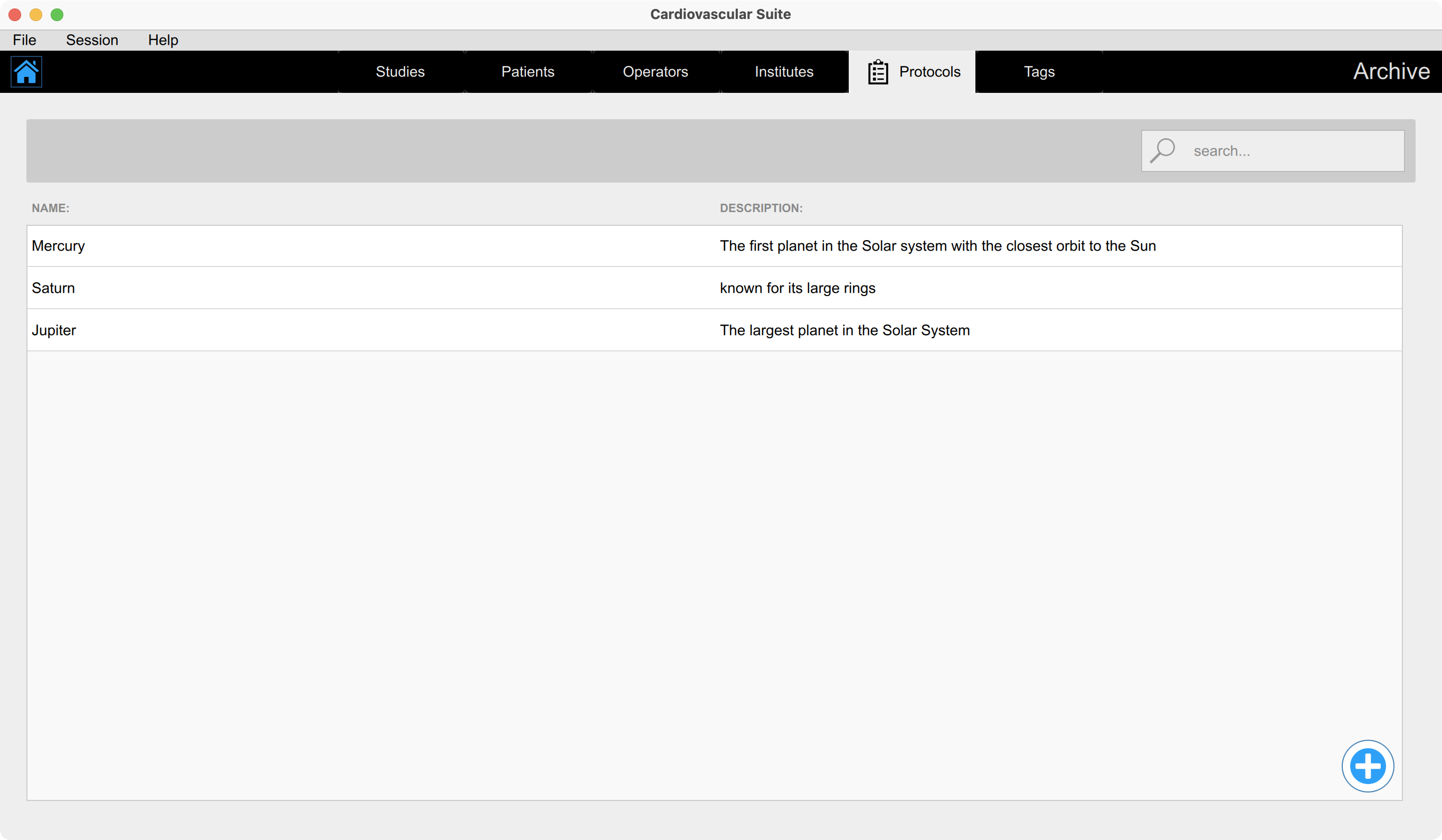Viewport: 1442px width, 840px height.
Task: Select the Mercury protocol row
Action: 59,246
